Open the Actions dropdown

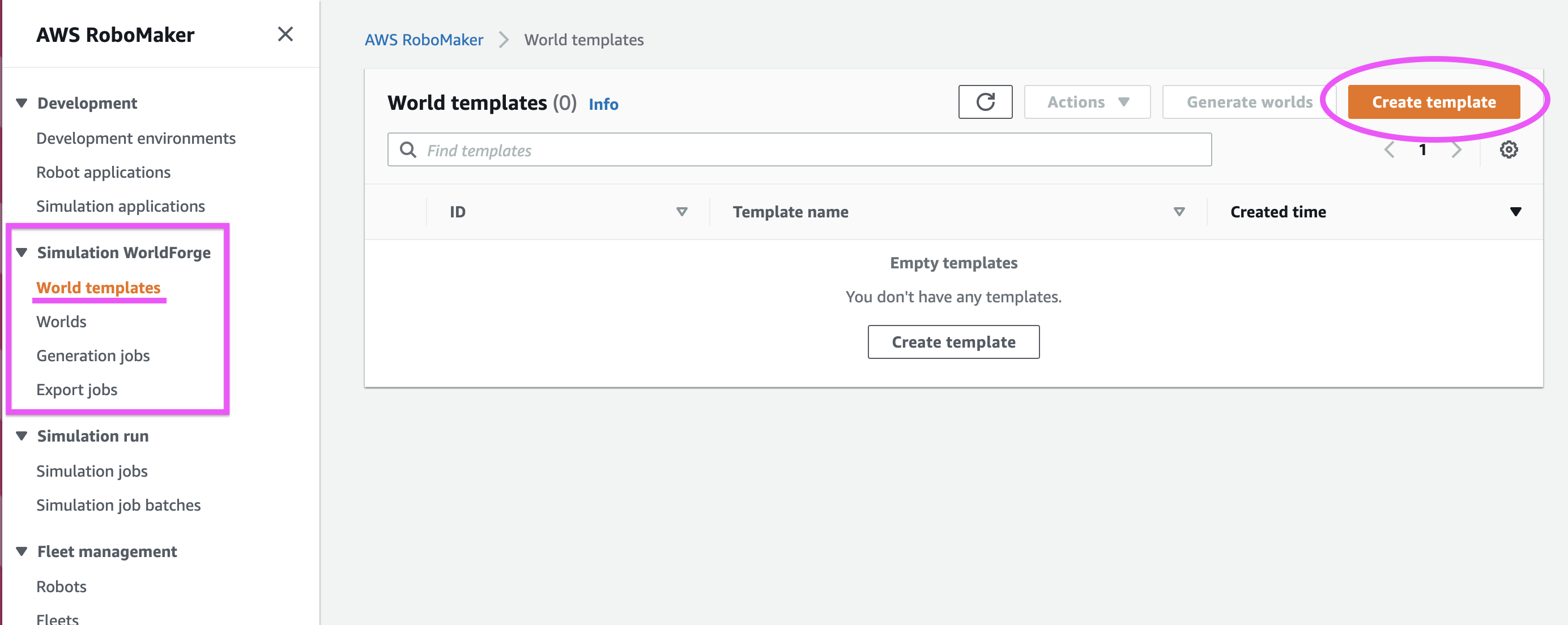click(x=1087, y=102)
